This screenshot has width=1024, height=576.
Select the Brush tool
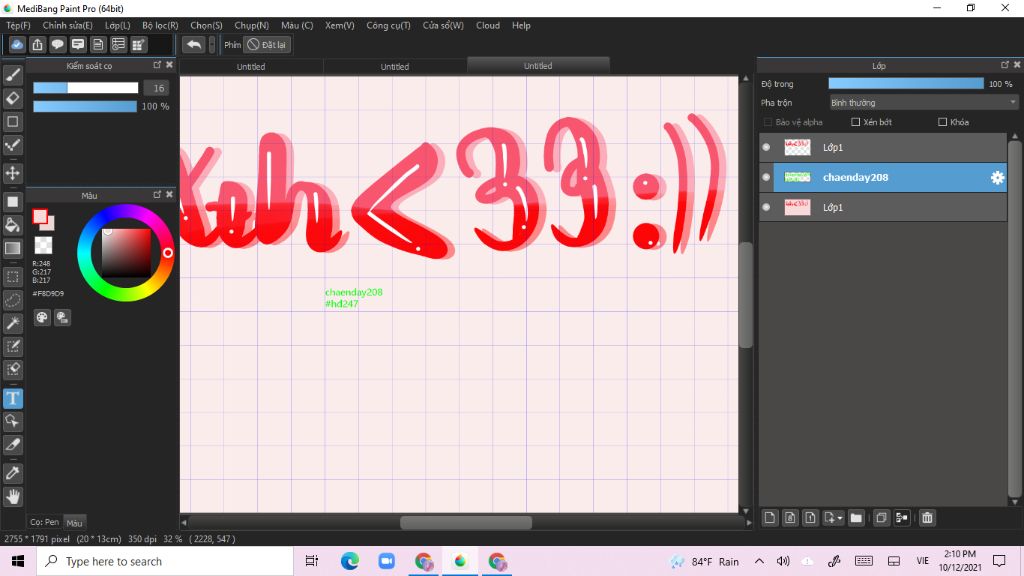12,75
